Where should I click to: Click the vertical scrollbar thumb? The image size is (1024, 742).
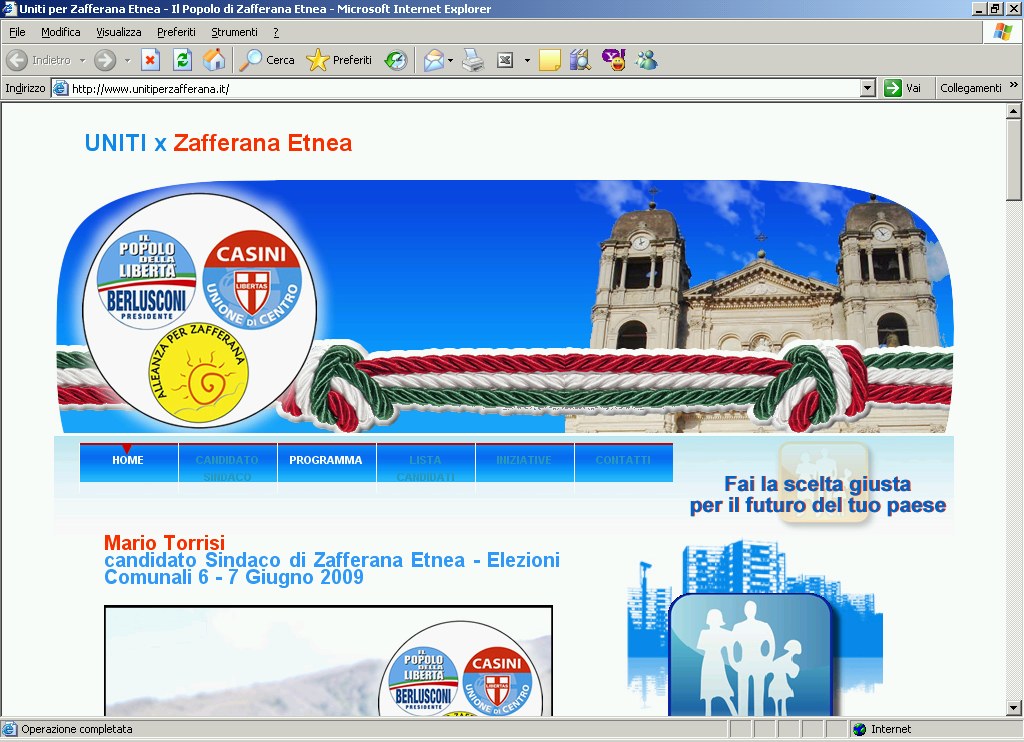point(1013,160)
